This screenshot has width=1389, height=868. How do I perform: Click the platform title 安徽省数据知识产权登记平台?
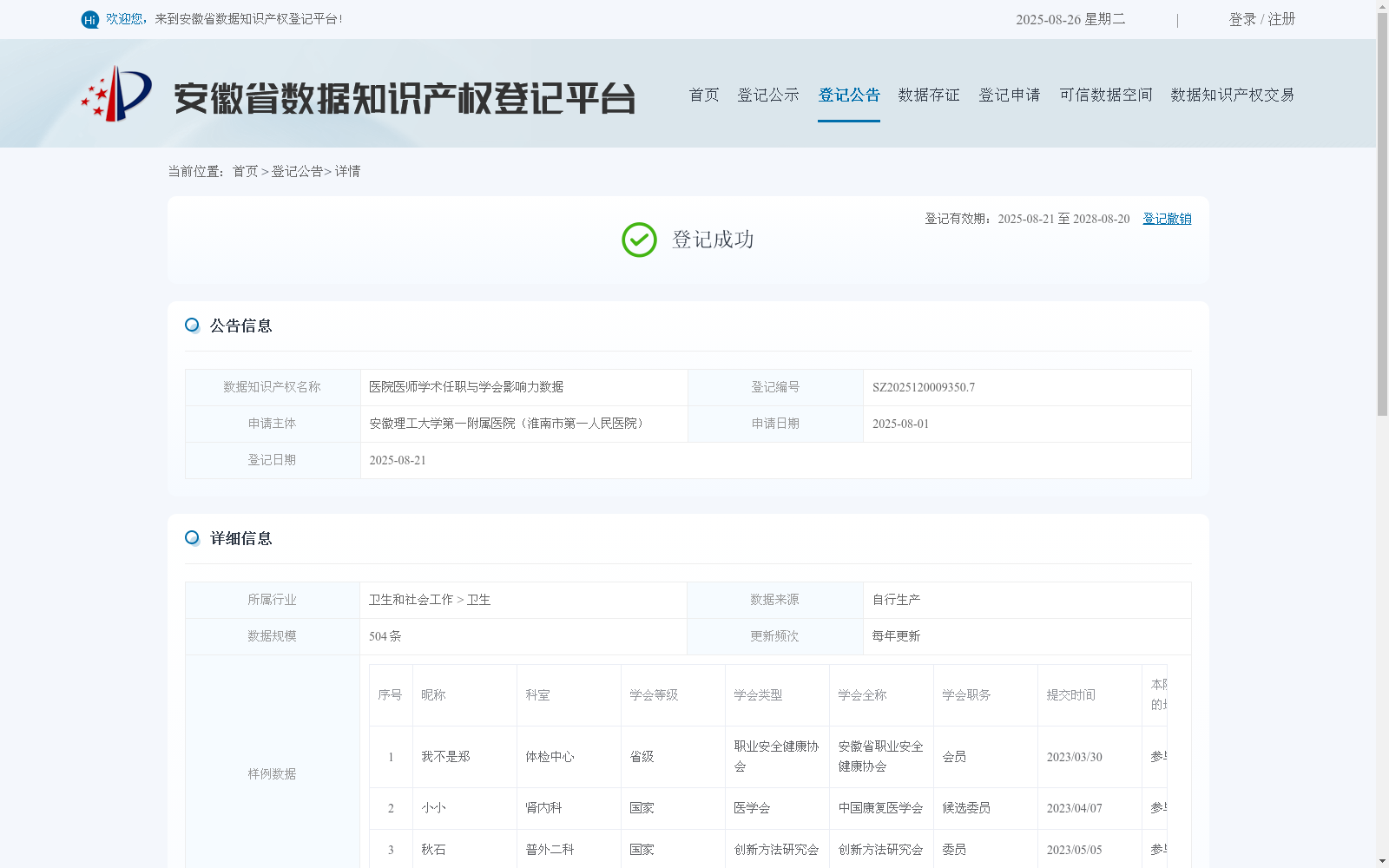(405, 98)
